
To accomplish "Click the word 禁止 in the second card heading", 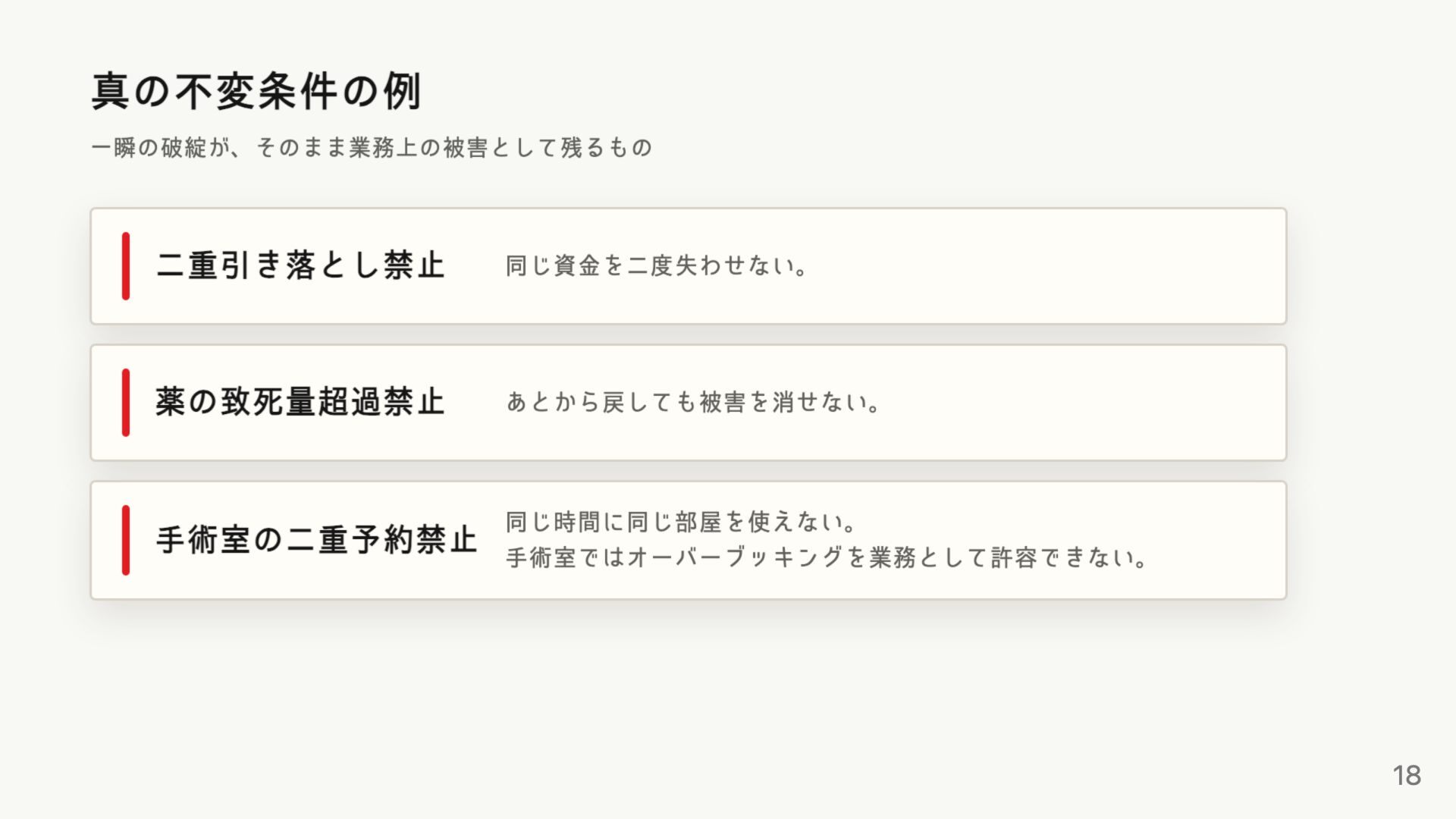I will (414, 403).
